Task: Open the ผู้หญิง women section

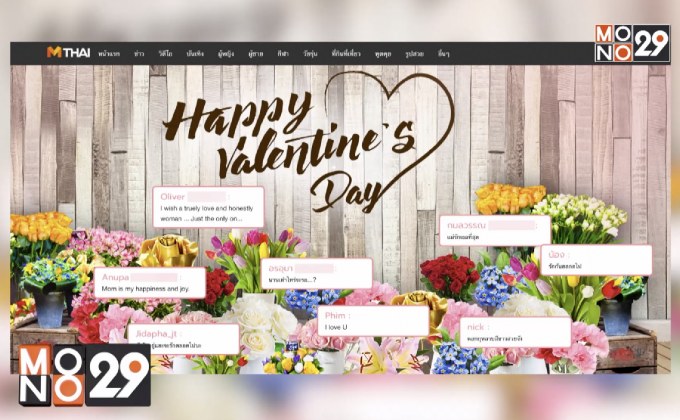Action: (x=226, y=54)
